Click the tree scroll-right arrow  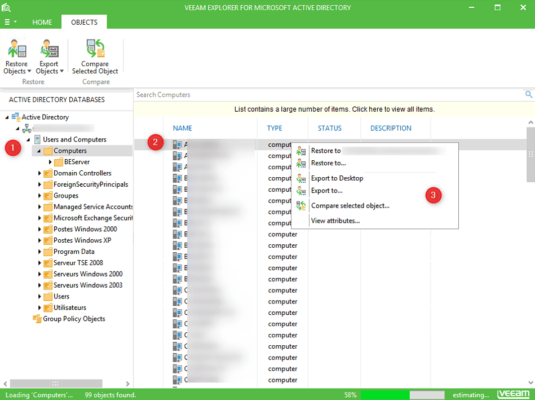pos(127,384)
